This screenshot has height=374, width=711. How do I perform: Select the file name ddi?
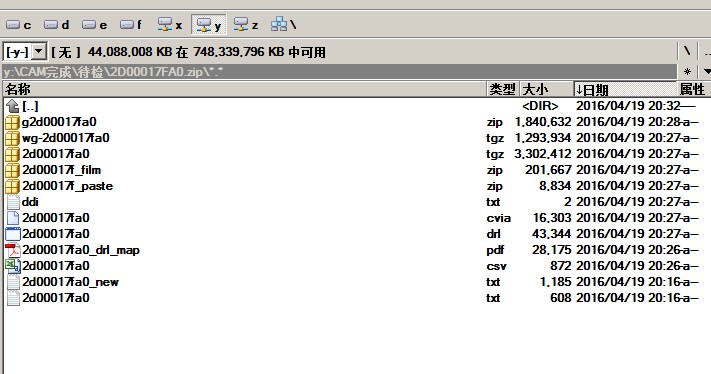tap(30, 202)
